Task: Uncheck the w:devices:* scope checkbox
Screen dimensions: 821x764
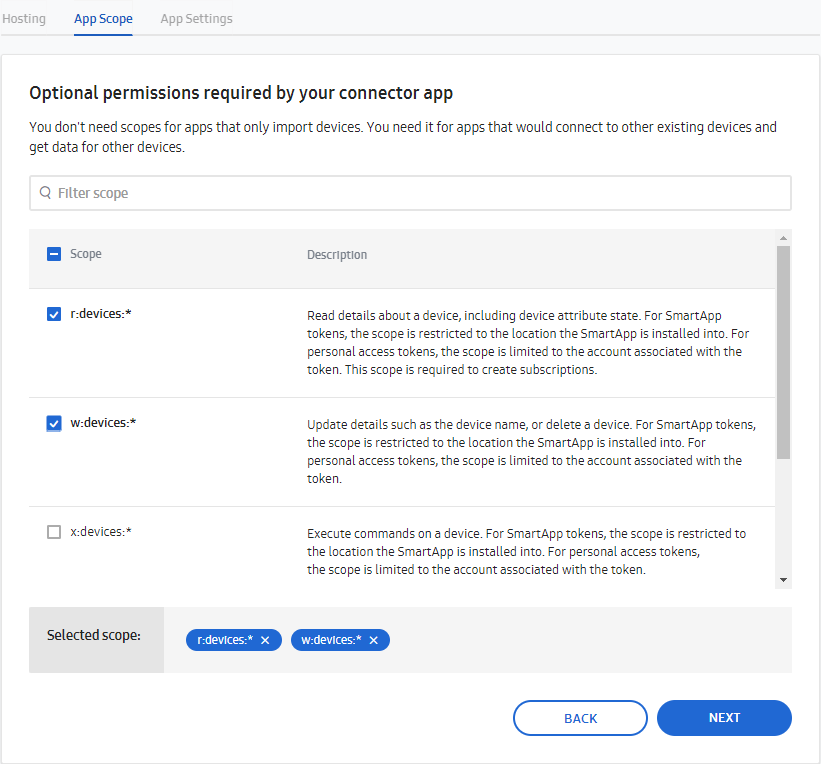Action: pos(54,423)
